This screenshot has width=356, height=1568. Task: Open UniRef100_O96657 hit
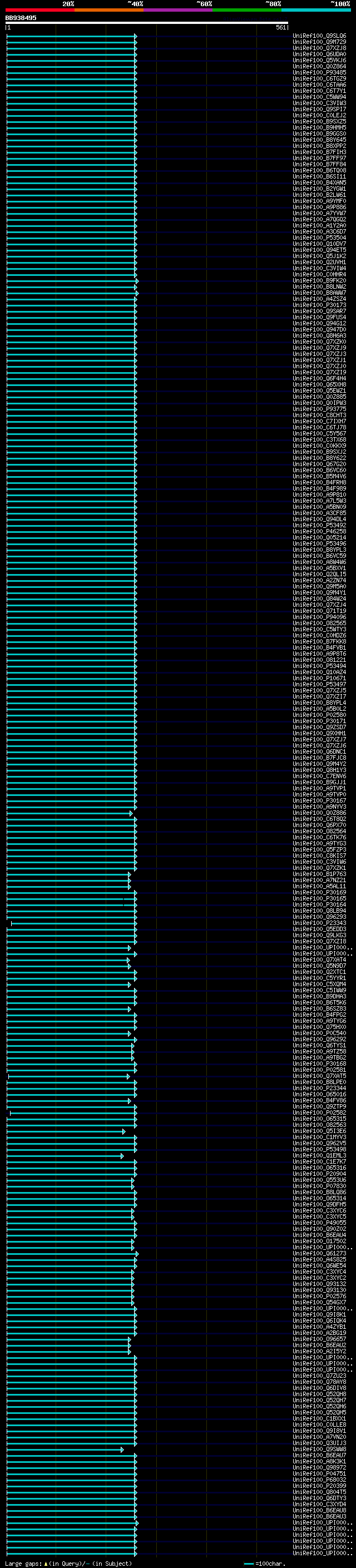pyautogui.click(x=319, y=1338)
